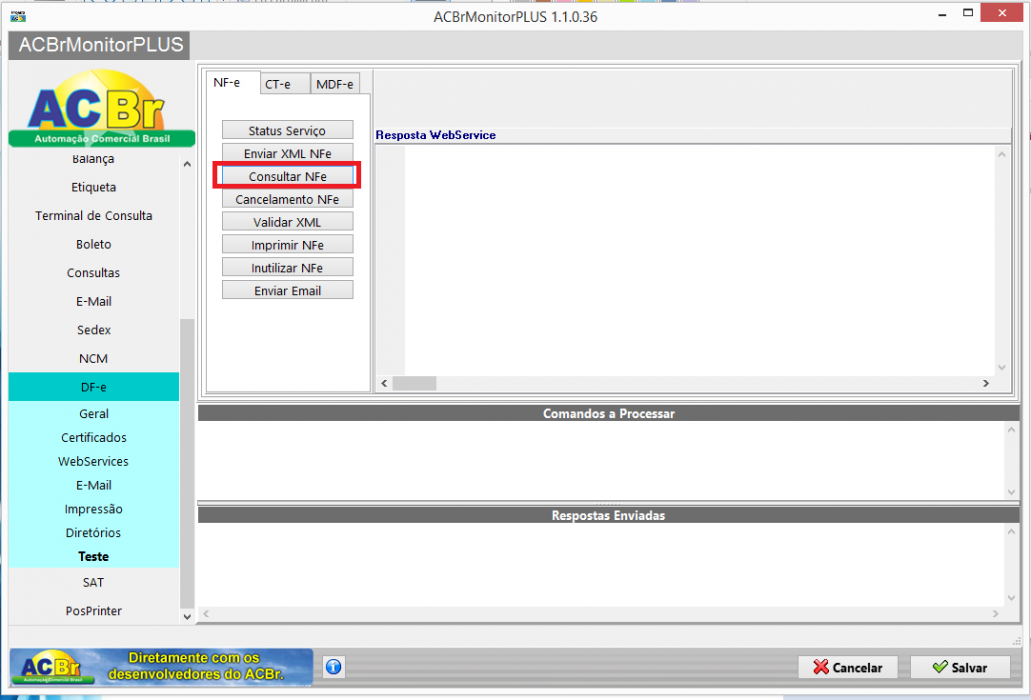Image resolution: width=1031 pixels, height=700 pixels.
Task: Click Resposta WebService horizontal scrollbar thumb
Action: [414, 383]
